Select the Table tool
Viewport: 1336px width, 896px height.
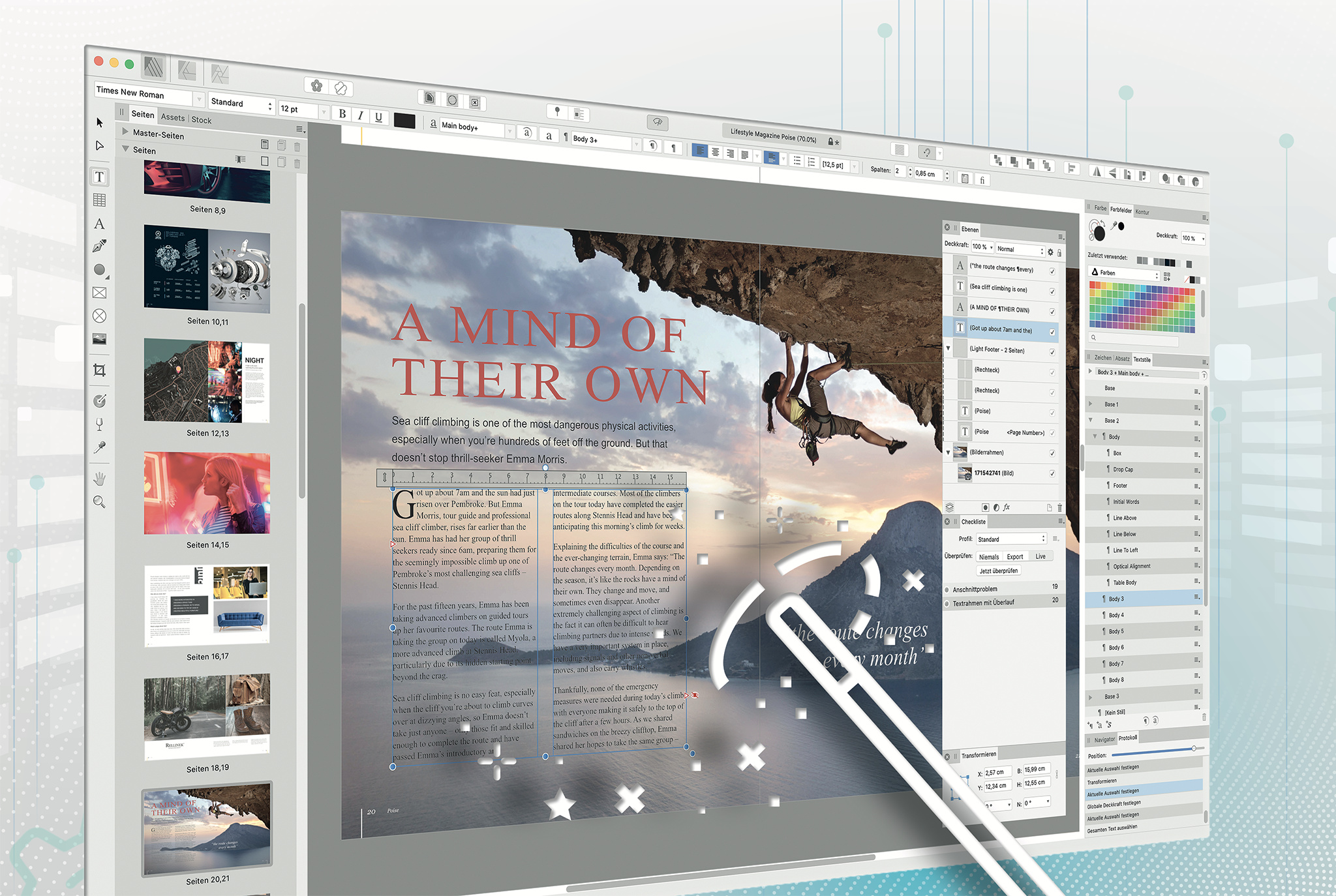pyautogui.click(x=99, y=200)
